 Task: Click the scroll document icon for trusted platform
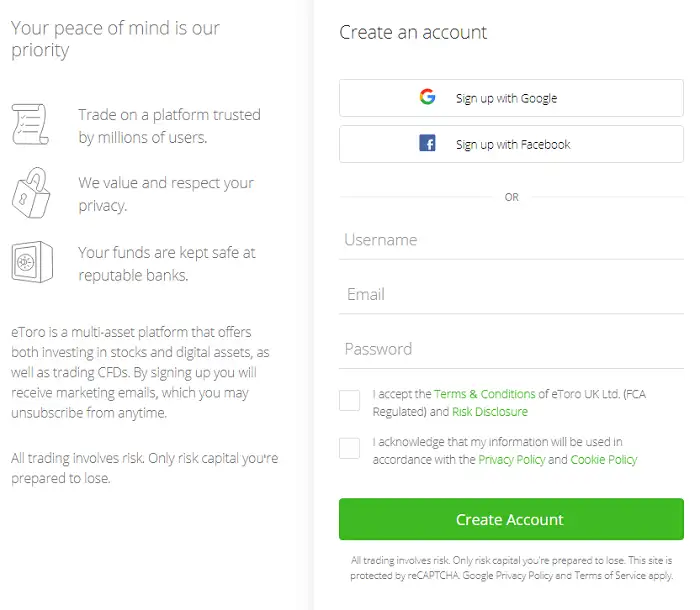(30, 124)
